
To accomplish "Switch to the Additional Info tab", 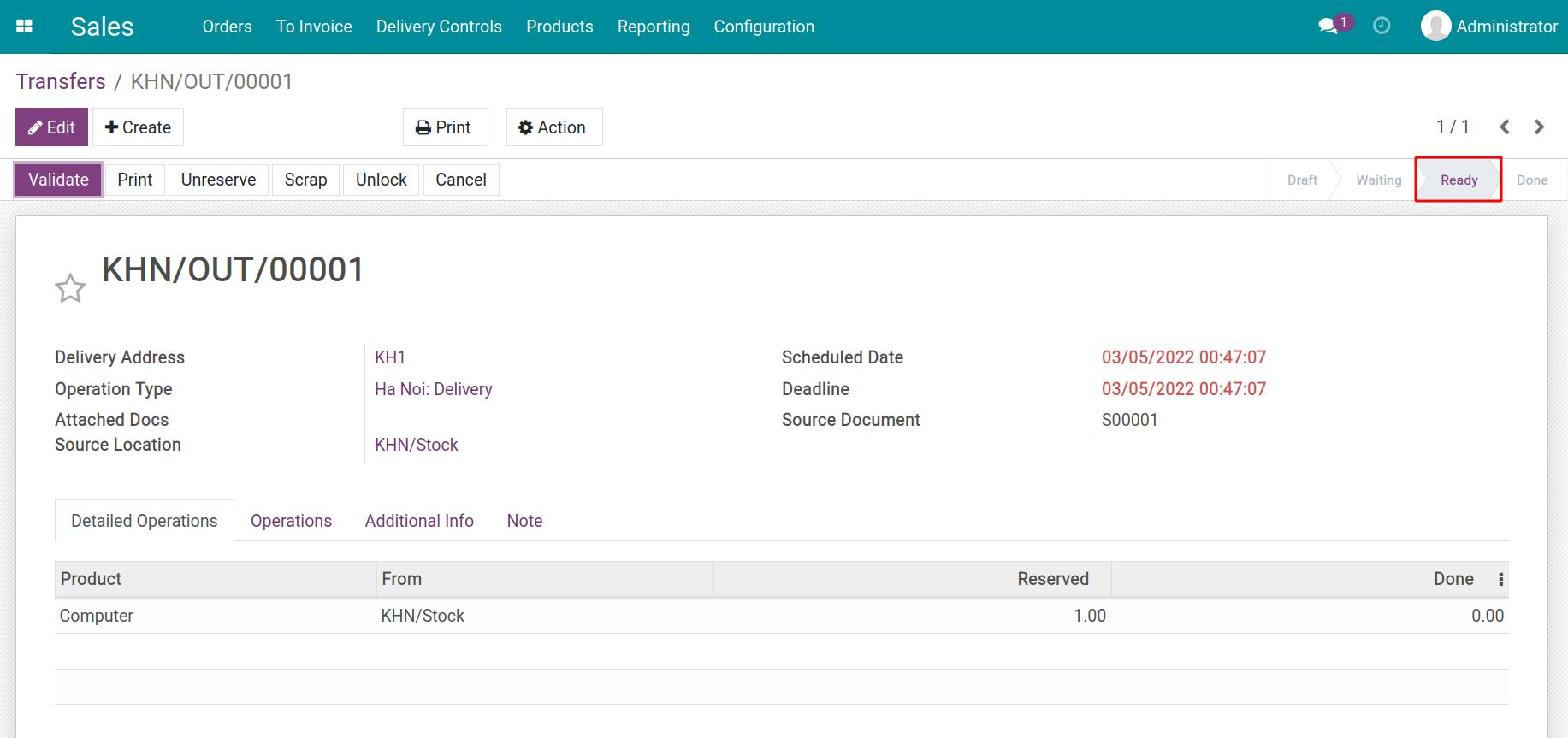I will 418,521.
